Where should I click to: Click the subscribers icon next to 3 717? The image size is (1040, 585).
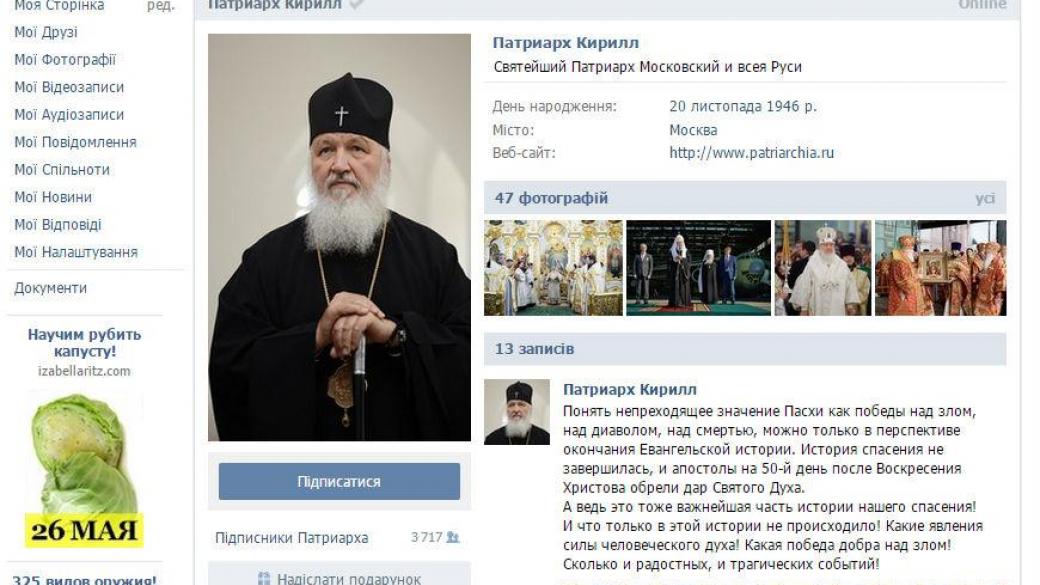(x=453, y=537)
